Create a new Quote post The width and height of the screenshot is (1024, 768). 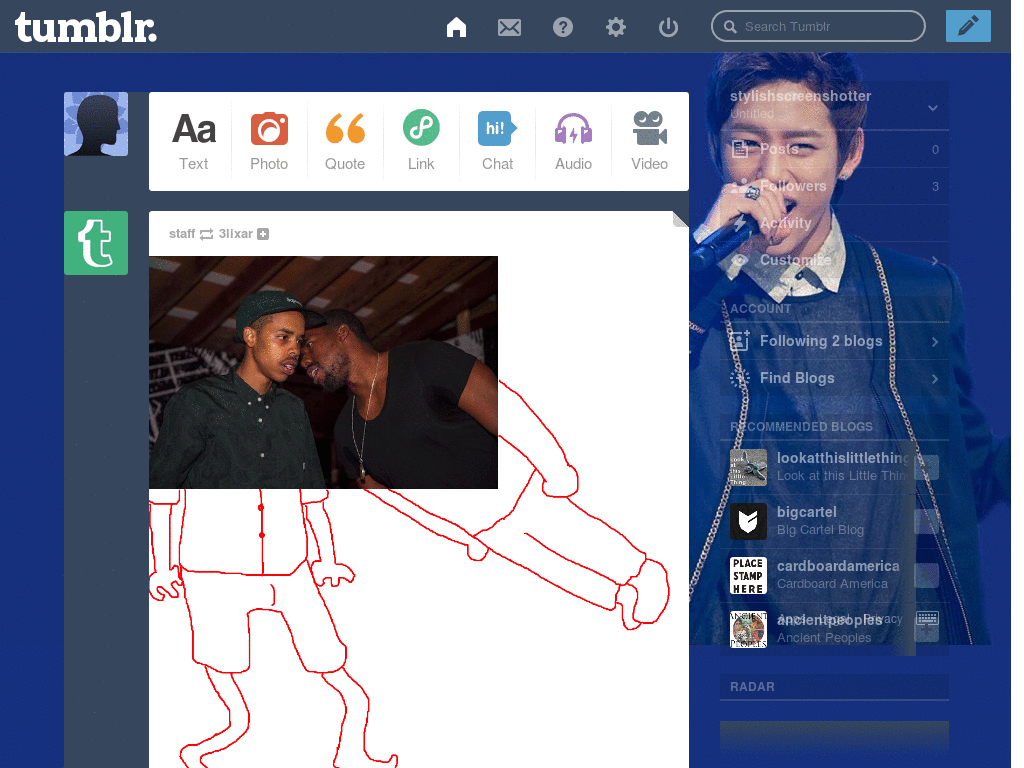click(x=345, y=141)
